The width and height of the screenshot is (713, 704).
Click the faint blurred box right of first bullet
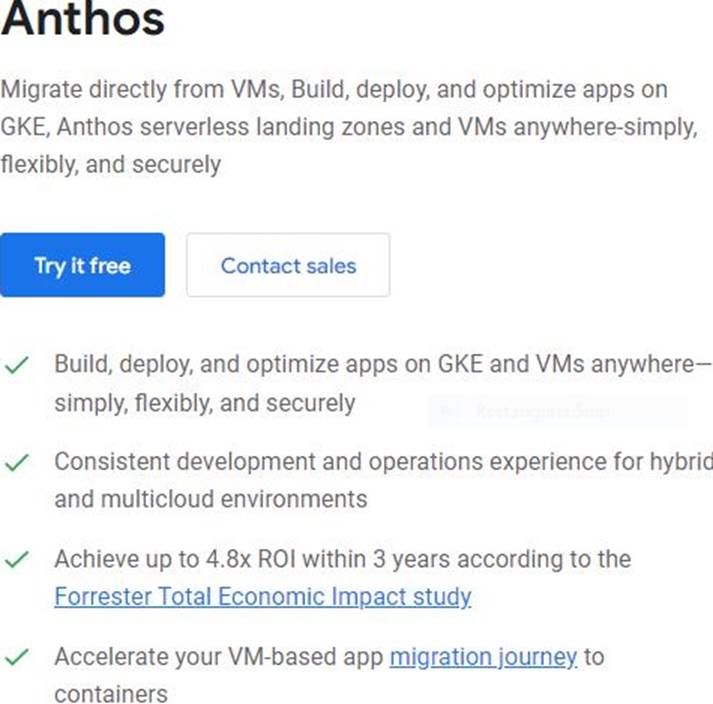click(x=557, y=410)
